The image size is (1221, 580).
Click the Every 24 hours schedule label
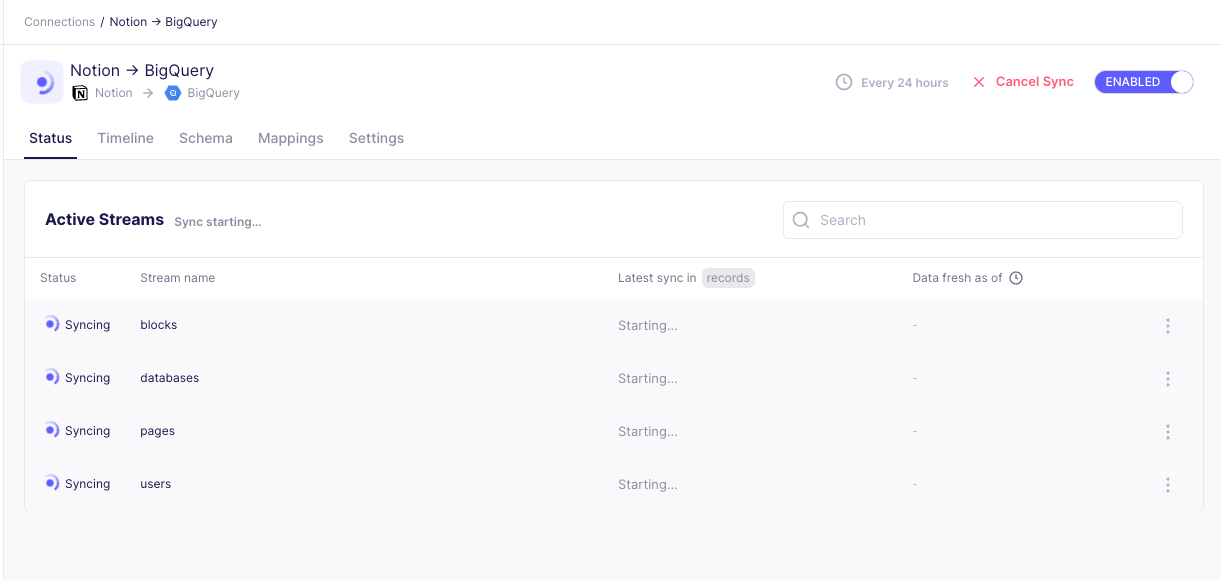905,83
